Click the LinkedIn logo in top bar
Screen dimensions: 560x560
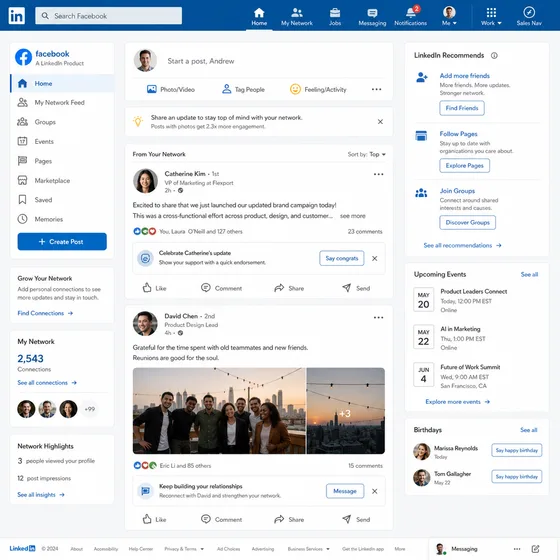pos(16,16)
